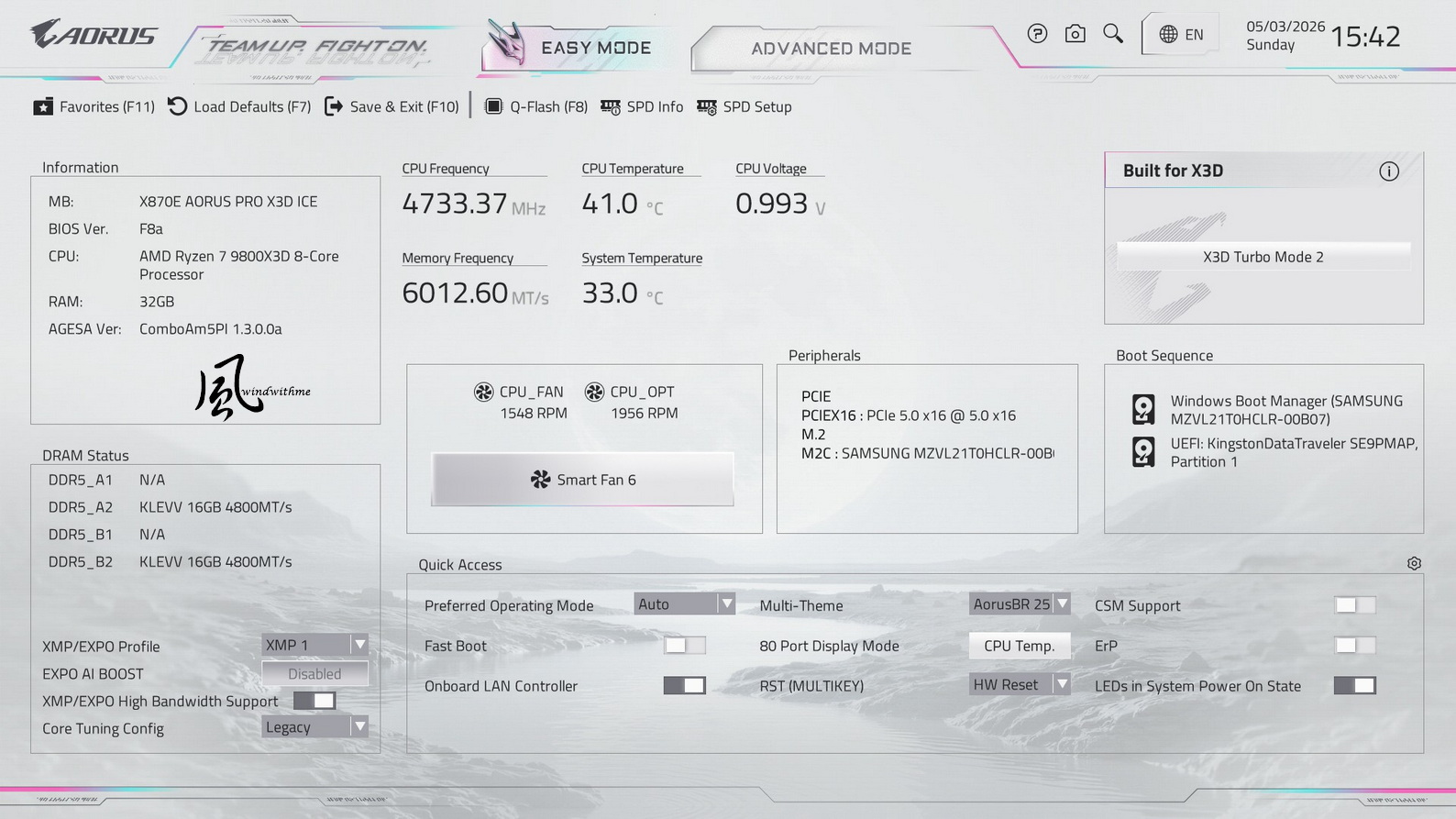Viewport: 1456px width, 819px height.
Task: Switch to Advanced Mode tab
Action: coord(832,49)
